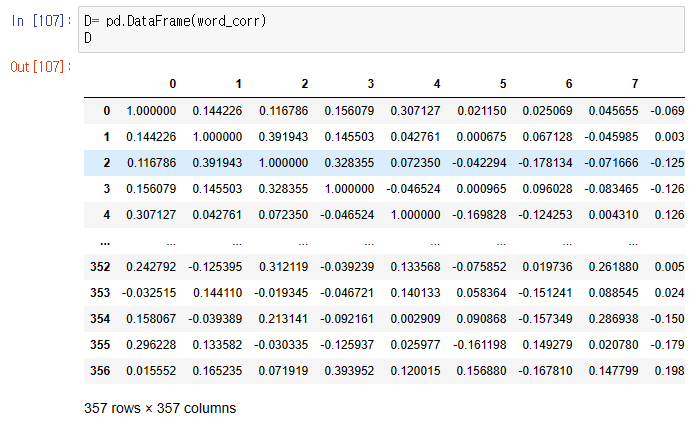Click the ellipsis row index label
Image resolution: width=697 pixels, height=424 pixels.
[x=105, y=240]
